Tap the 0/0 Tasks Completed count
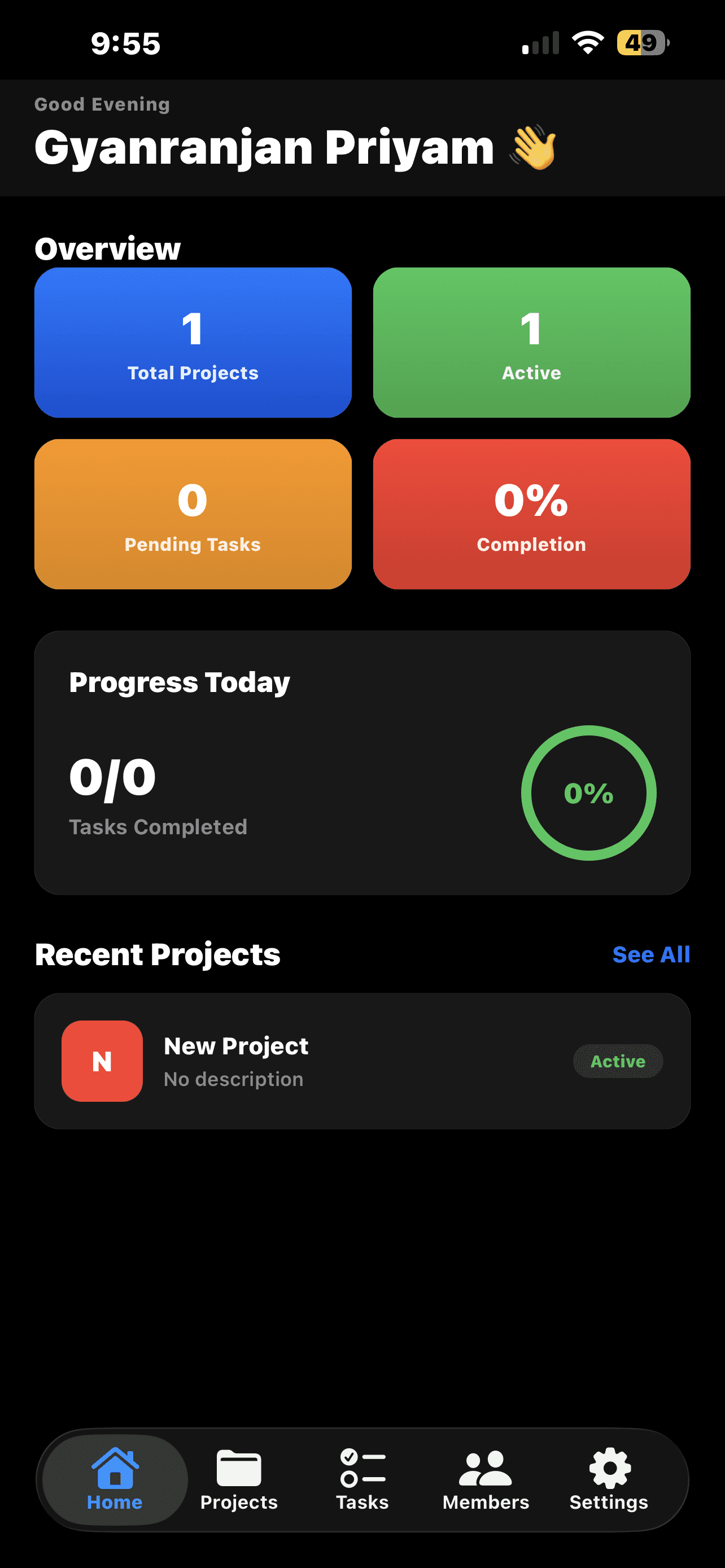725x1568 pixels. coord(113,778)
